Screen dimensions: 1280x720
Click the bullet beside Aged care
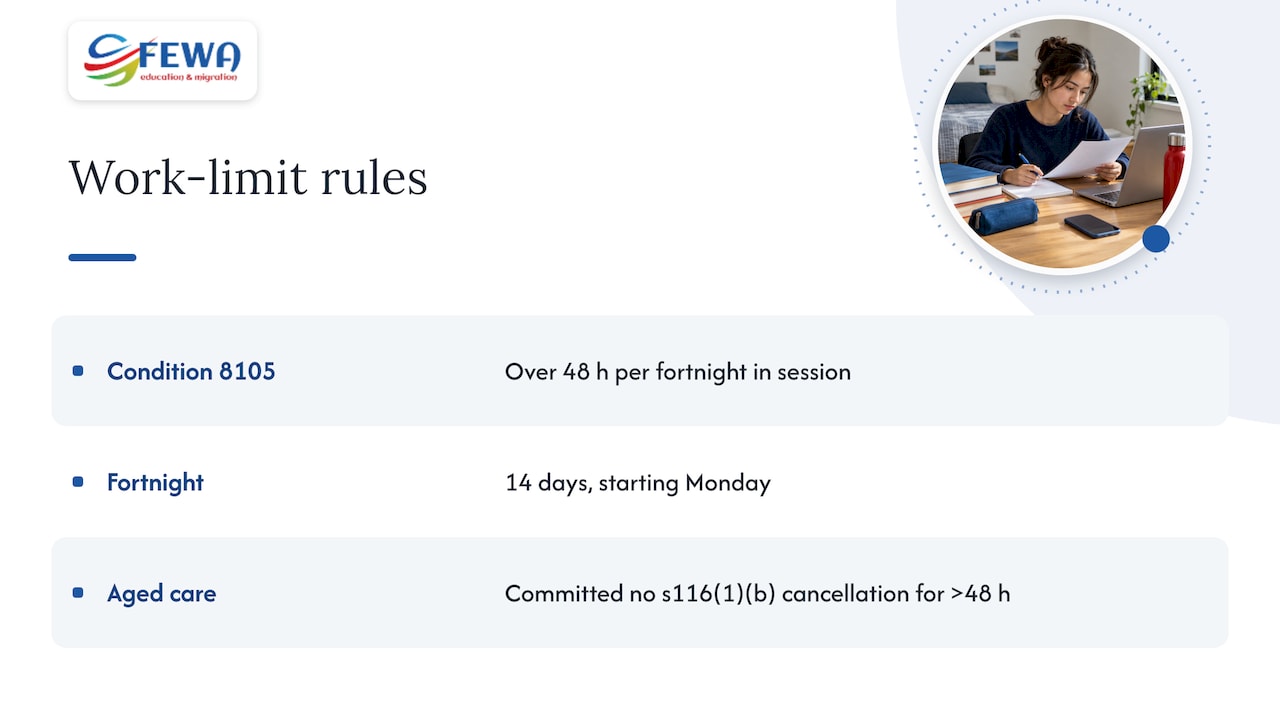tap(78, 593)
